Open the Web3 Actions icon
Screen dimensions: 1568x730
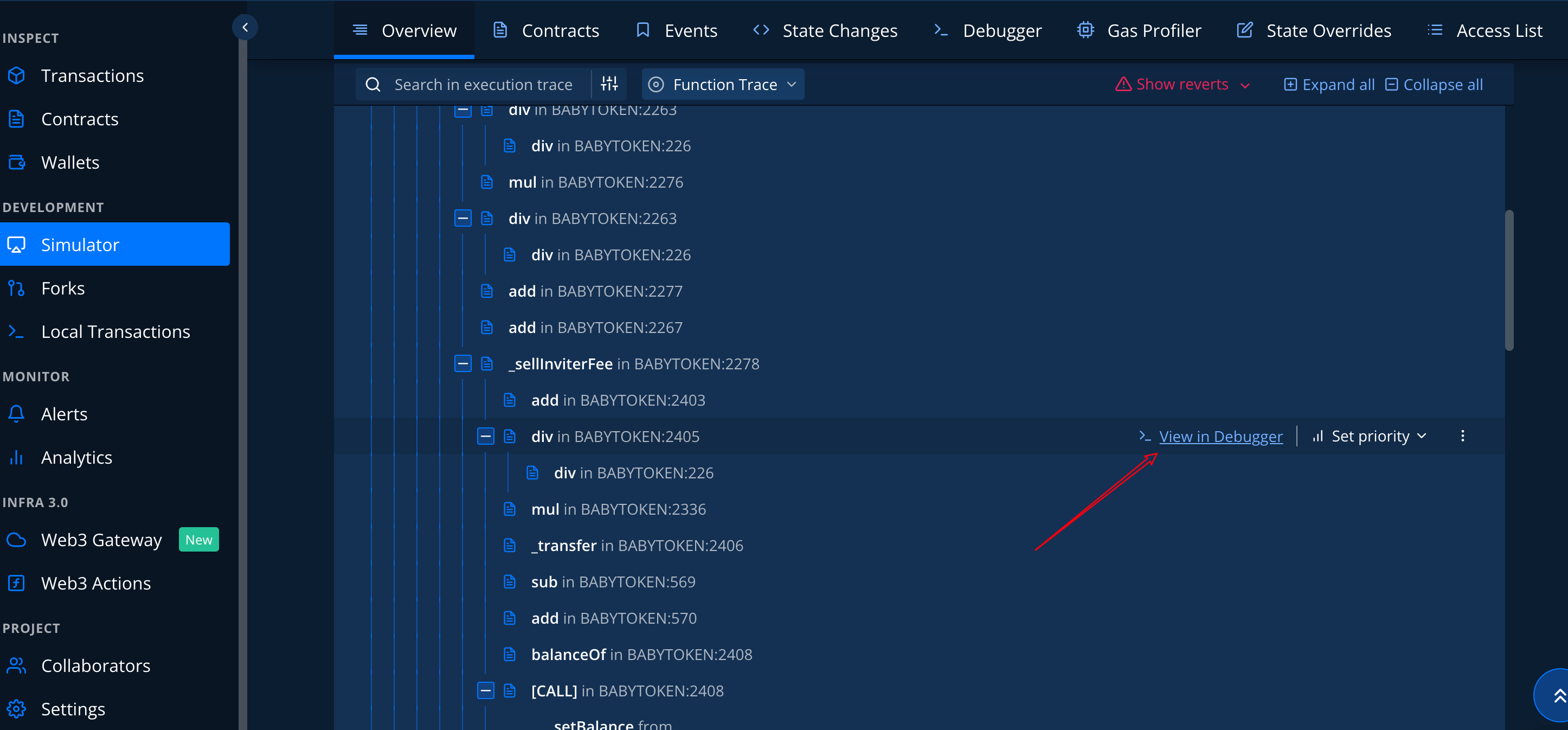(16, 583)
